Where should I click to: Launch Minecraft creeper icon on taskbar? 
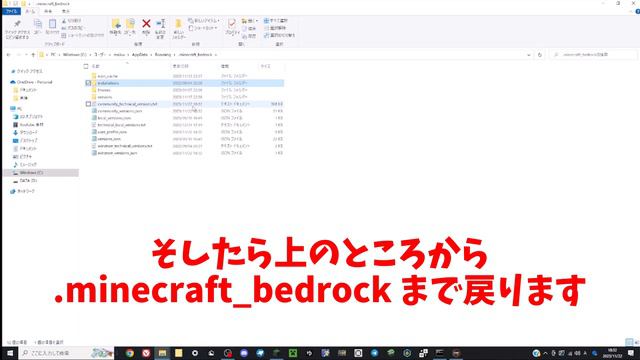(293, 353)
